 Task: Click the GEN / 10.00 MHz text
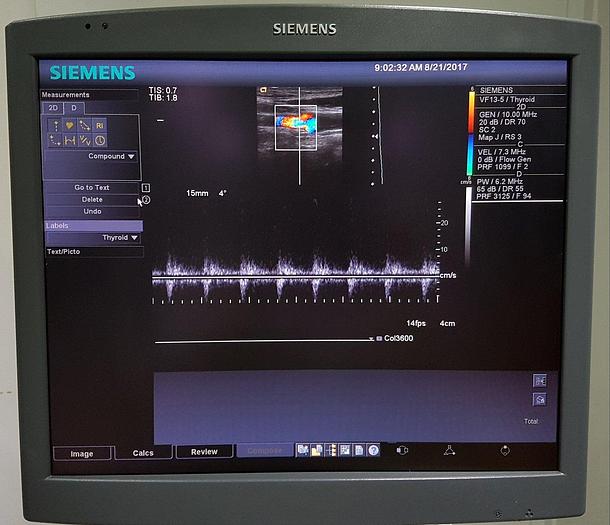click(508, 115)
